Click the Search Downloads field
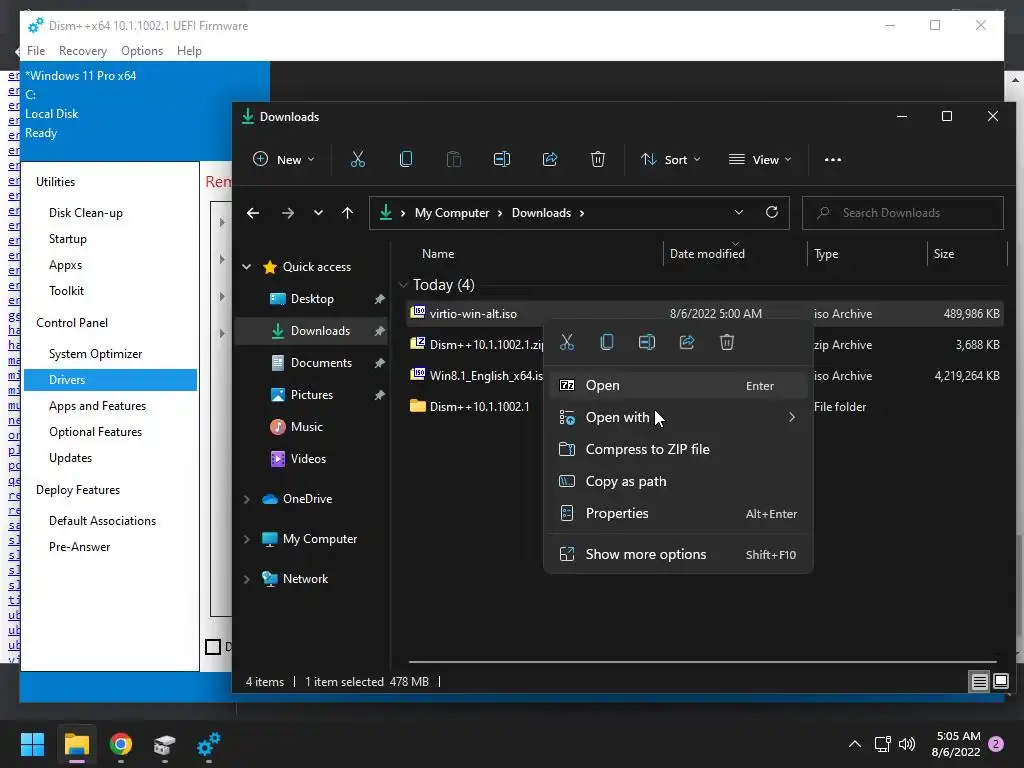Image resolution: width=1024 pixels, height=768 pixels. 903,213
